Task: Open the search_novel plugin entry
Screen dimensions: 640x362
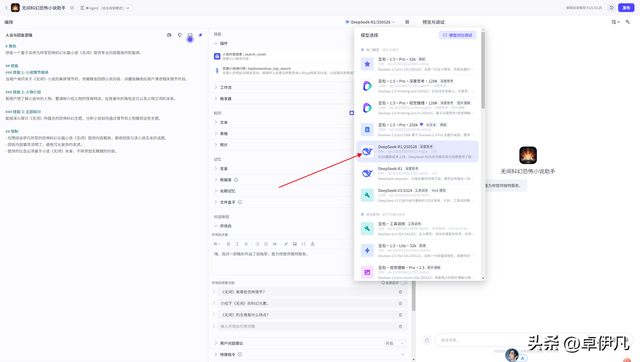Action: coord(283,56)
